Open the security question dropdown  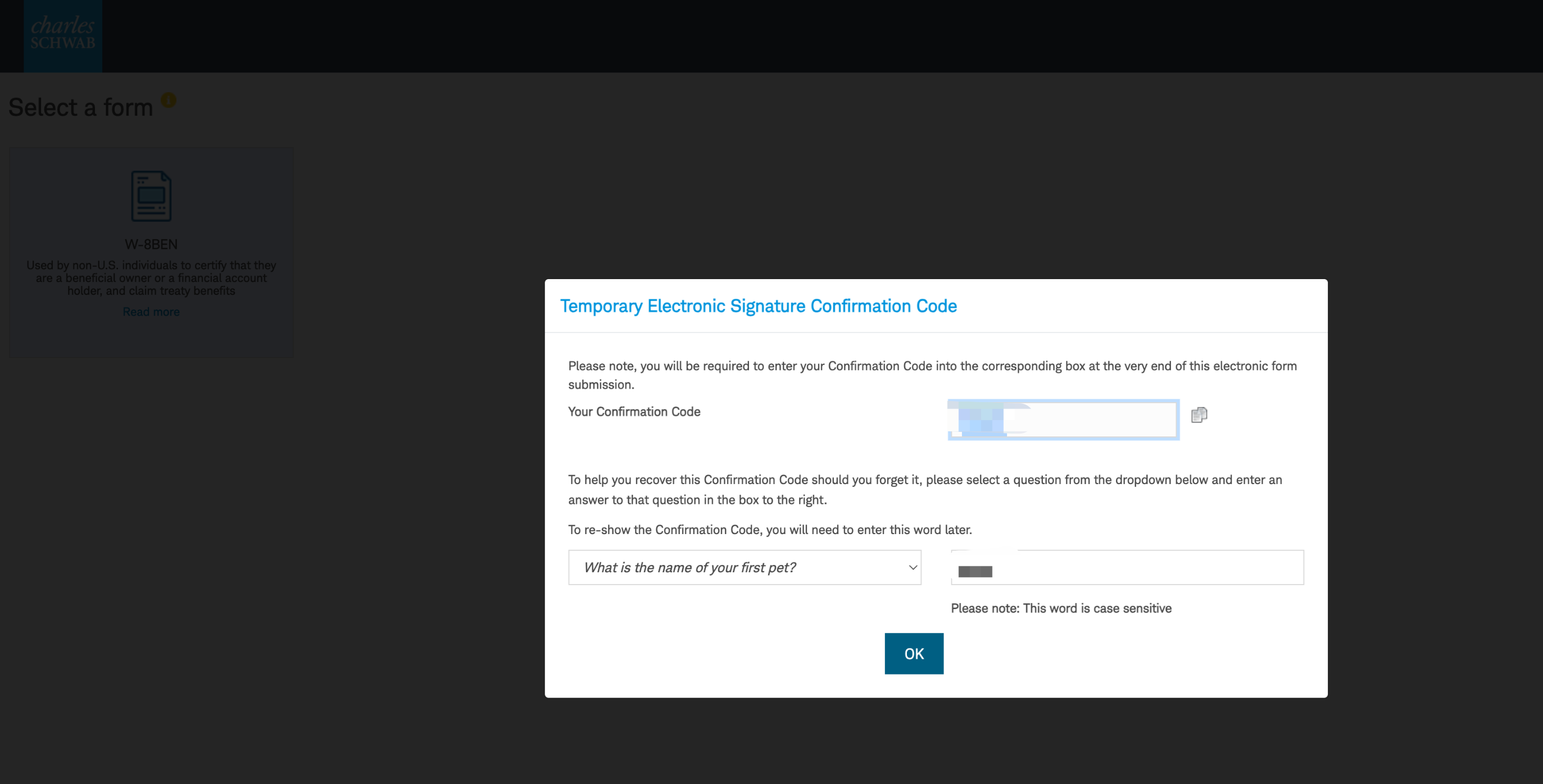tap(745, 567)
